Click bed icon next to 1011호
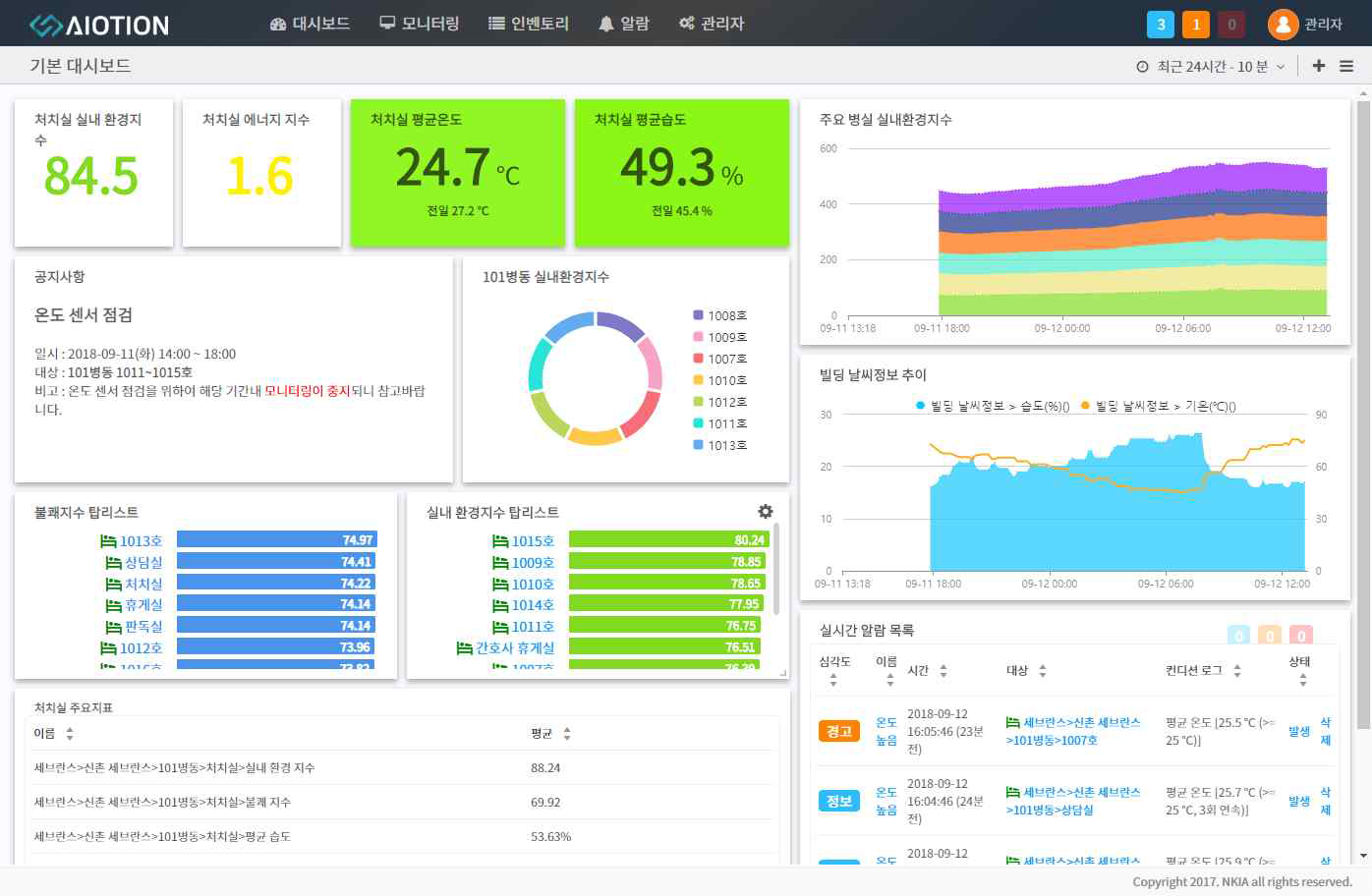 click(500, 627)
